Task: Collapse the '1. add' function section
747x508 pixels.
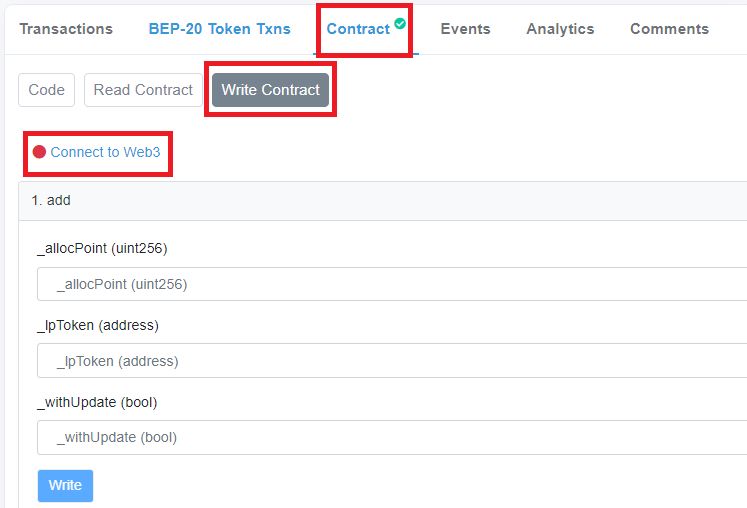Action: click(x=51, y=200)
